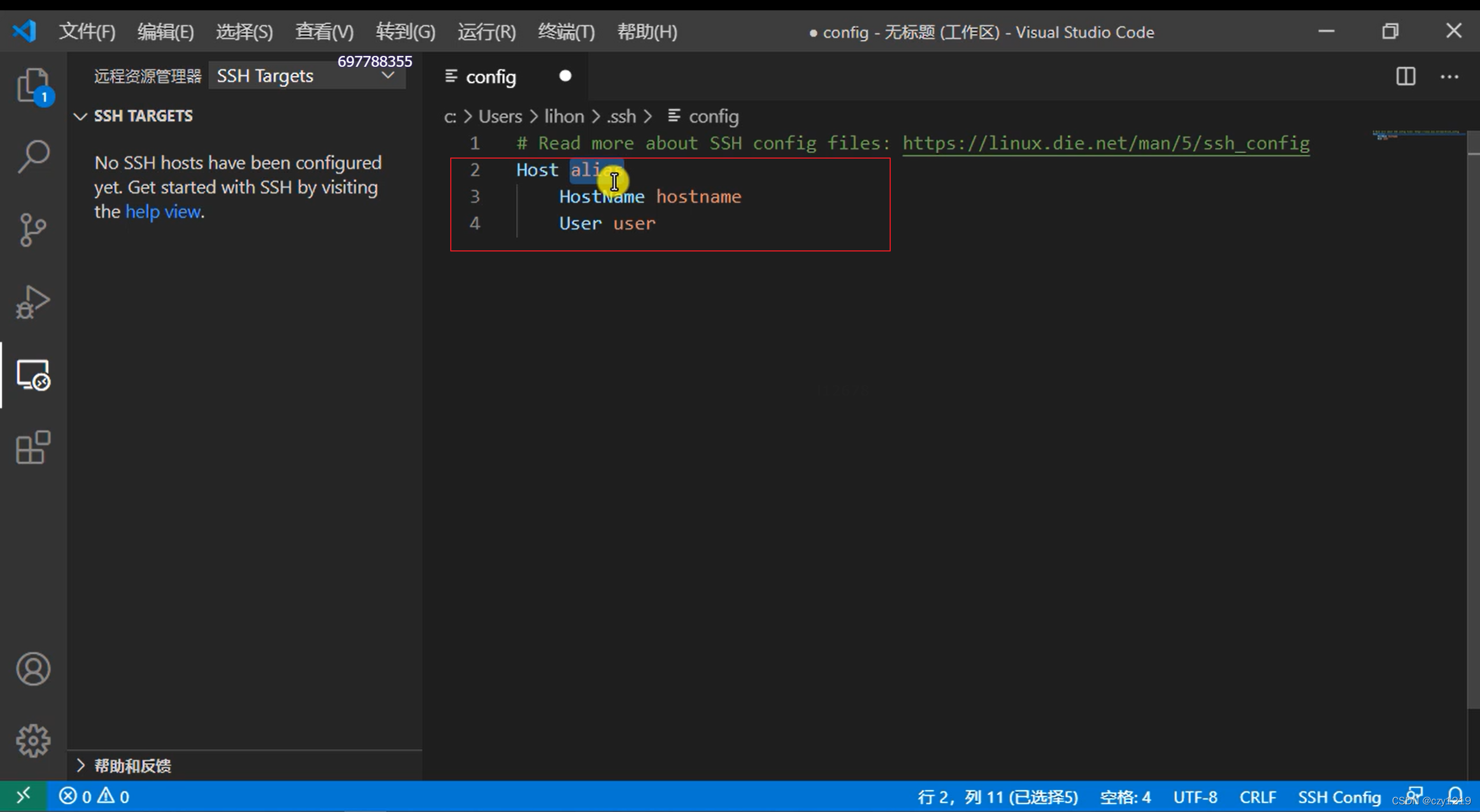The width and height of the screenshot is (1480, 812).
Task: Open the 终端(T) menu
Action: pyautogui.click(x=566, y=32)
